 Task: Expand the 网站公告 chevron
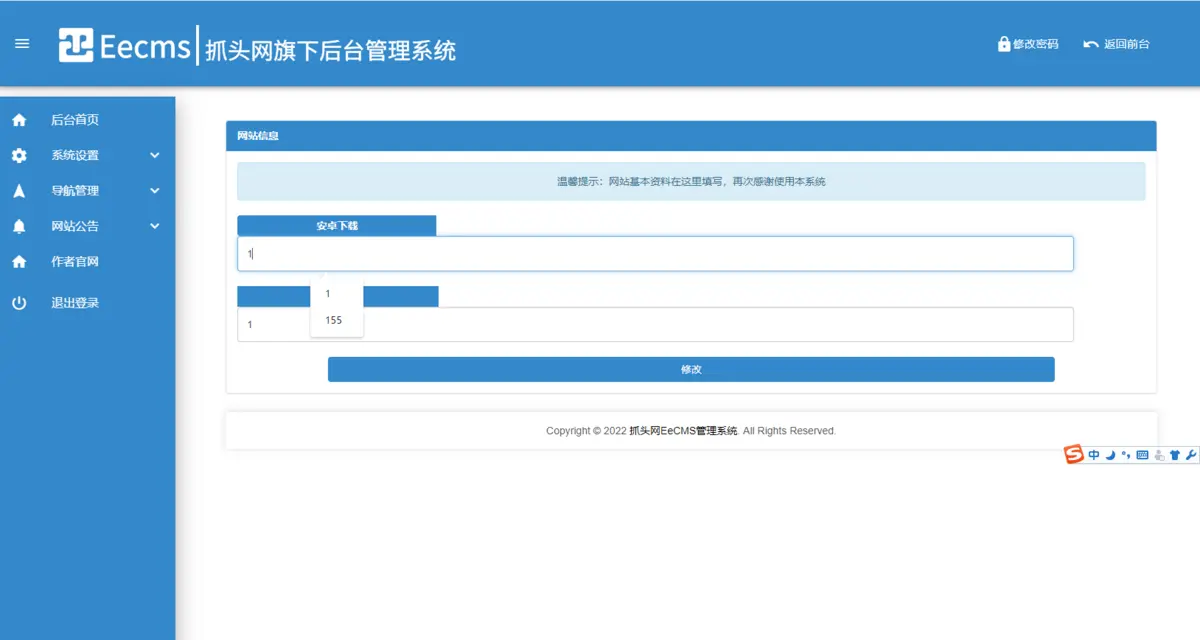pyautogui.click(x=155, y=227)
